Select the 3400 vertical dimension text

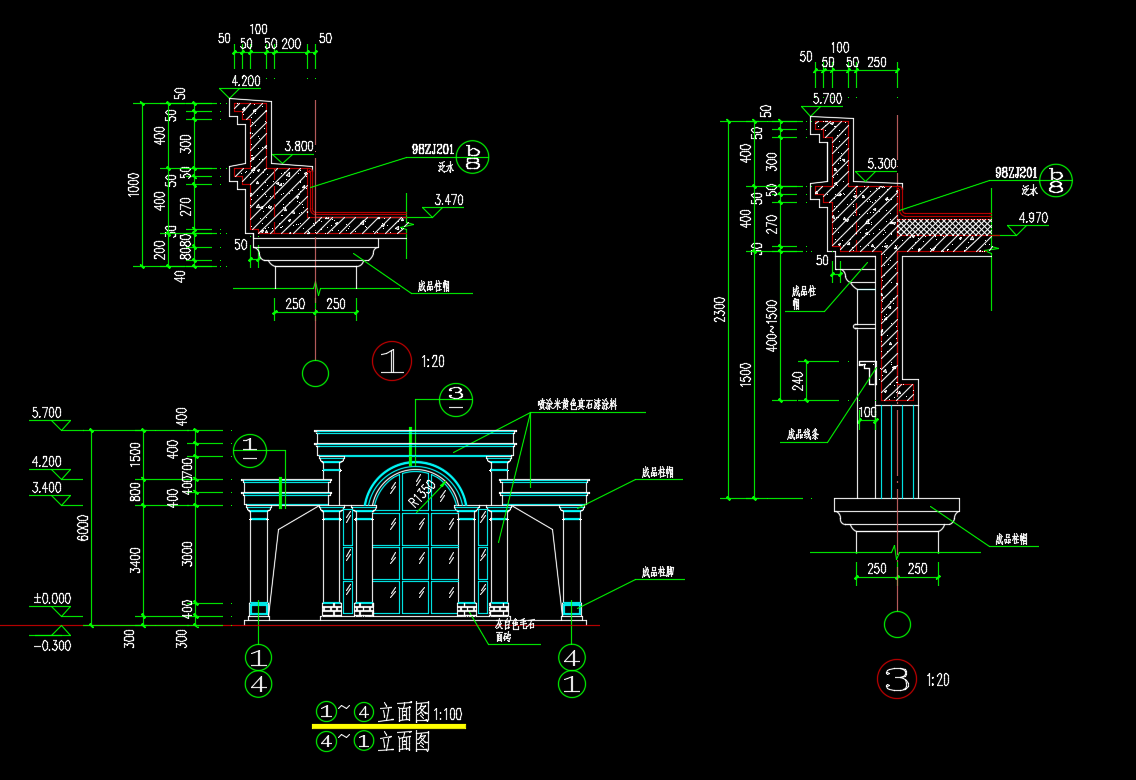click(135, 561)
